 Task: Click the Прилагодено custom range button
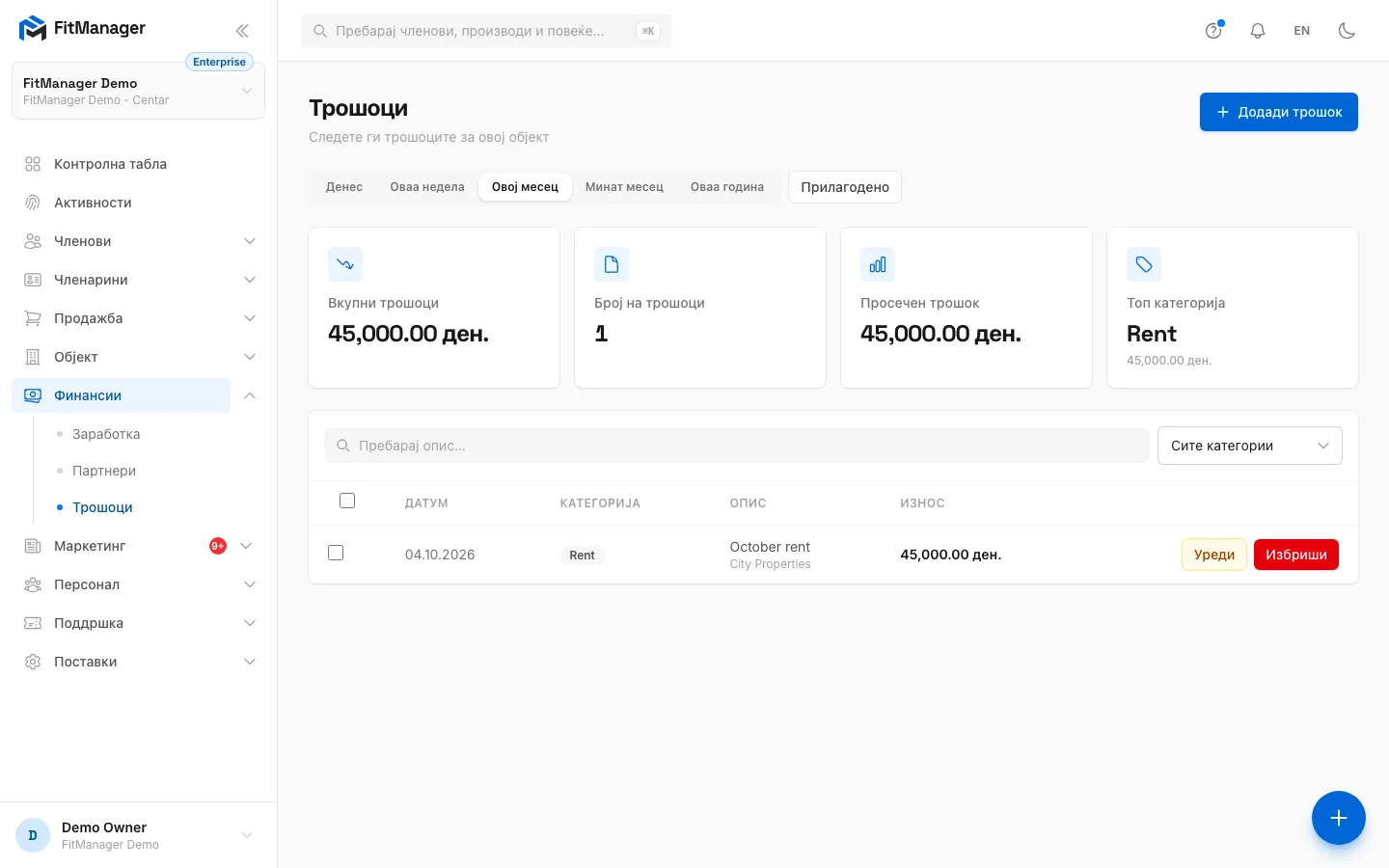tap(845, 187)
